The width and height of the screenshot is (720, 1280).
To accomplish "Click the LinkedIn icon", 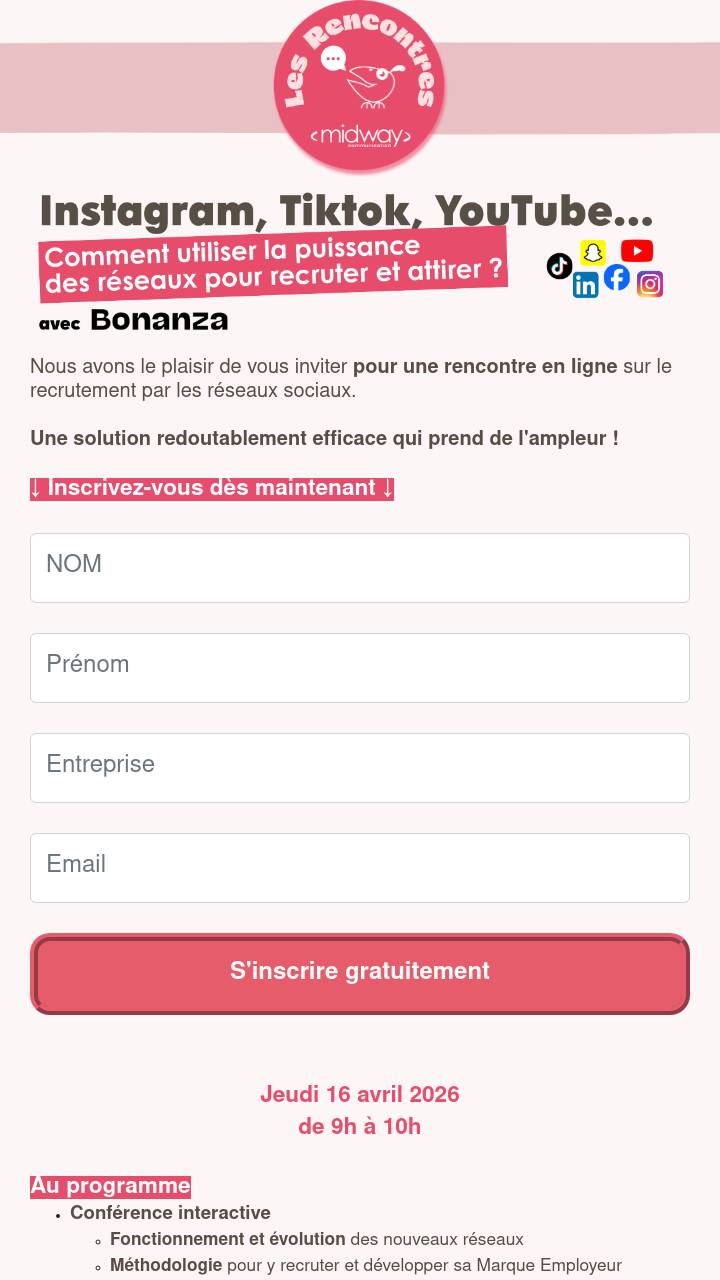I will pyautogui.click(x=585, y=285).
